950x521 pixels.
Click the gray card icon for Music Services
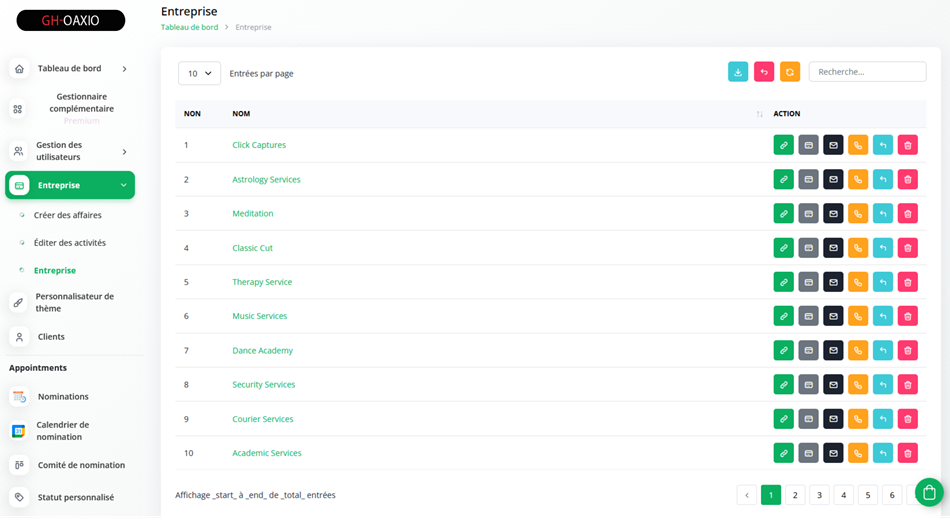pos(808,316)
